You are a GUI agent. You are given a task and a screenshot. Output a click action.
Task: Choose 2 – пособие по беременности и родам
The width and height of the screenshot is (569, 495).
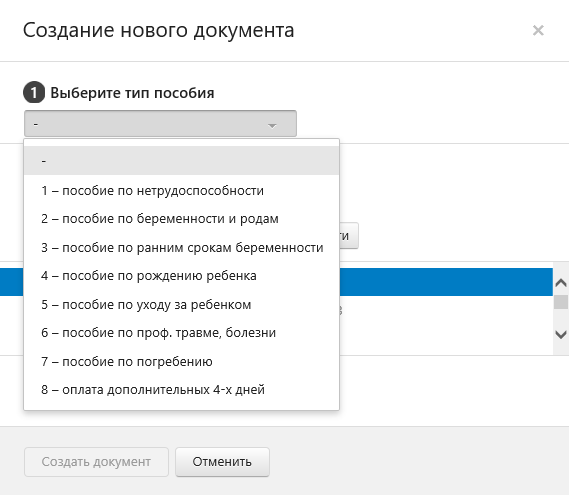[x=181, y=219]
